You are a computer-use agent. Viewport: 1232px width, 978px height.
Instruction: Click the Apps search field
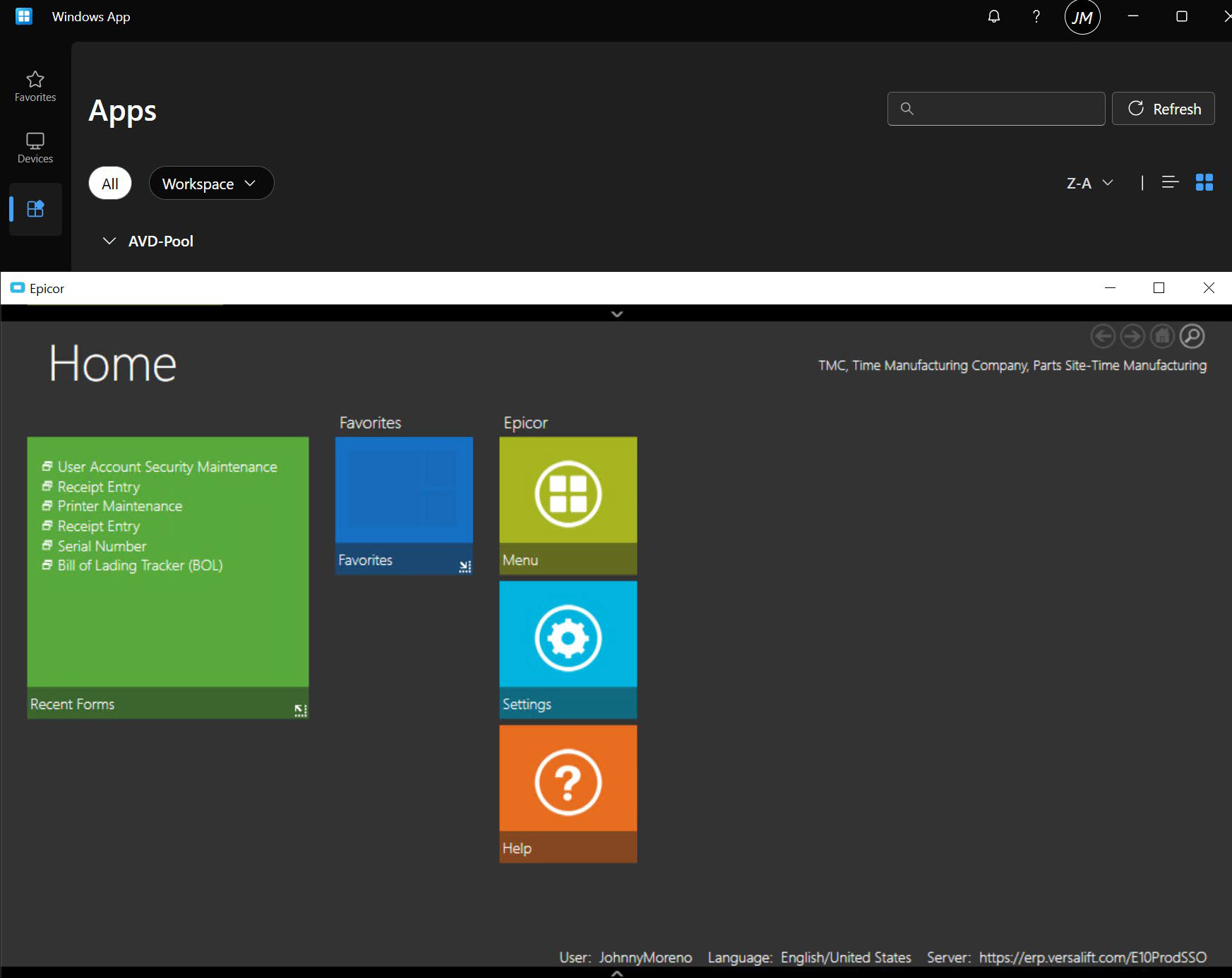tap(996, 109)
